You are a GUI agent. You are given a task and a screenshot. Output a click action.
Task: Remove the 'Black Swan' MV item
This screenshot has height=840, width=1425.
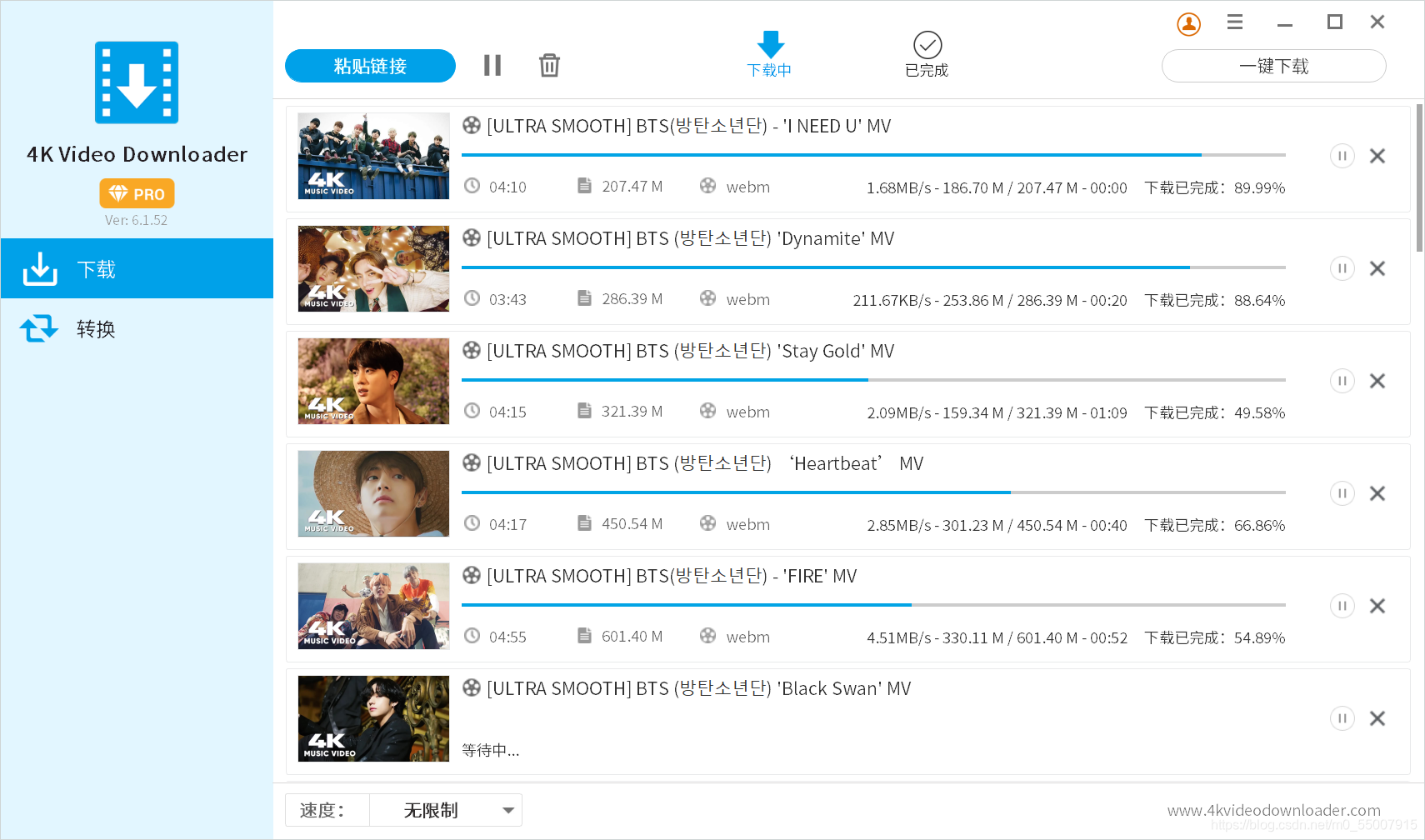pos(1377,718)
